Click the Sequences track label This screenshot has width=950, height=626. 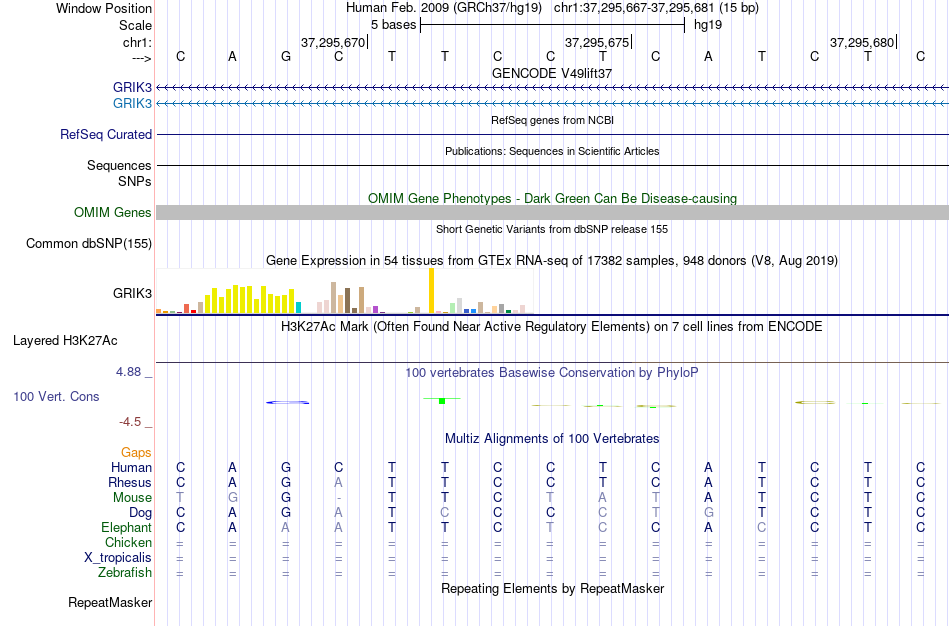point(119,165)
